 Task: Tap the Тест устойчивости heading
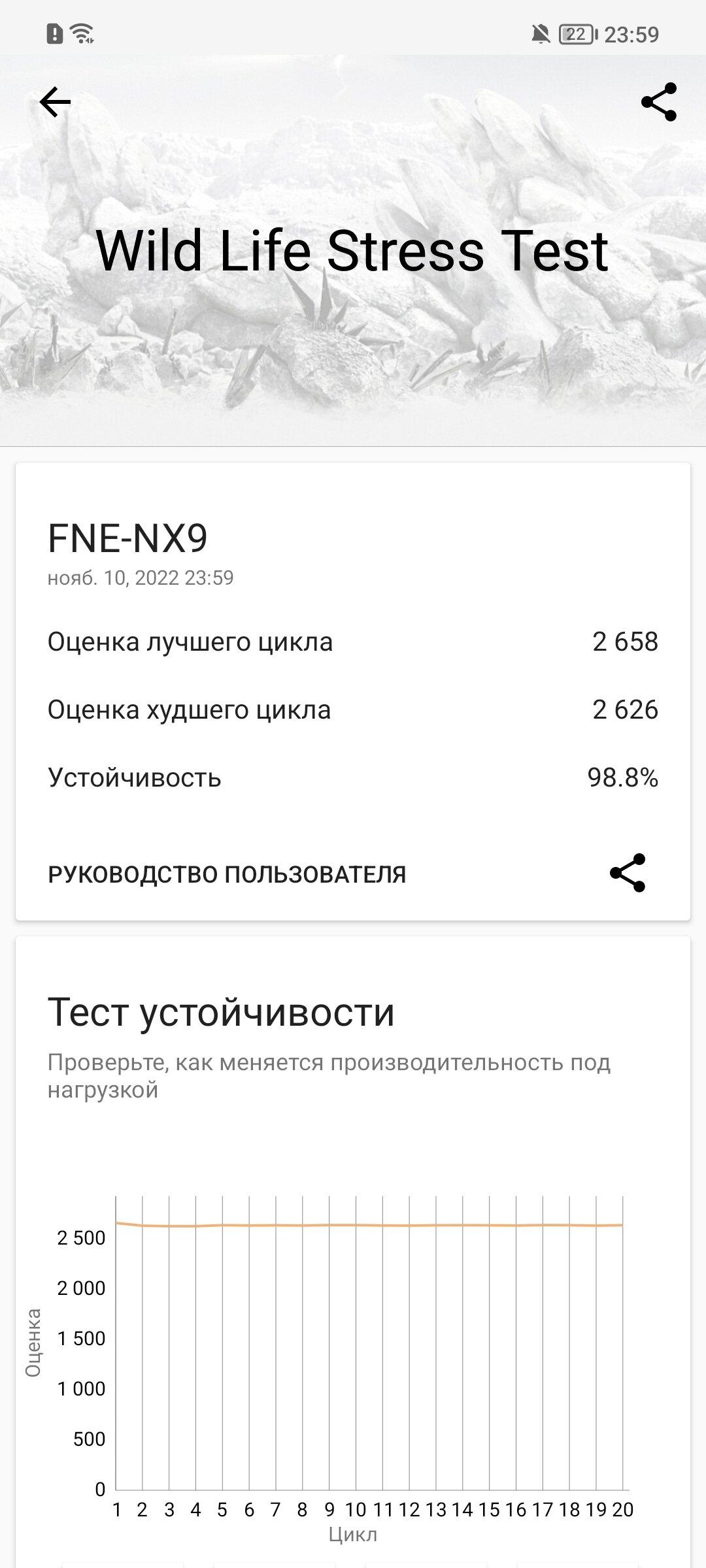coord(221,1012)
